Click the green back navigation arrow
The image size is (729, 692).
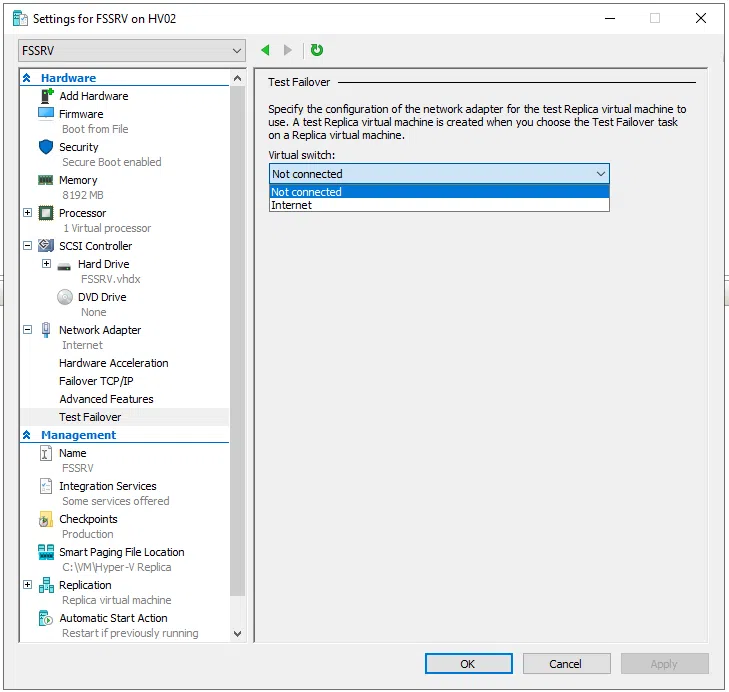coord(265,50)
